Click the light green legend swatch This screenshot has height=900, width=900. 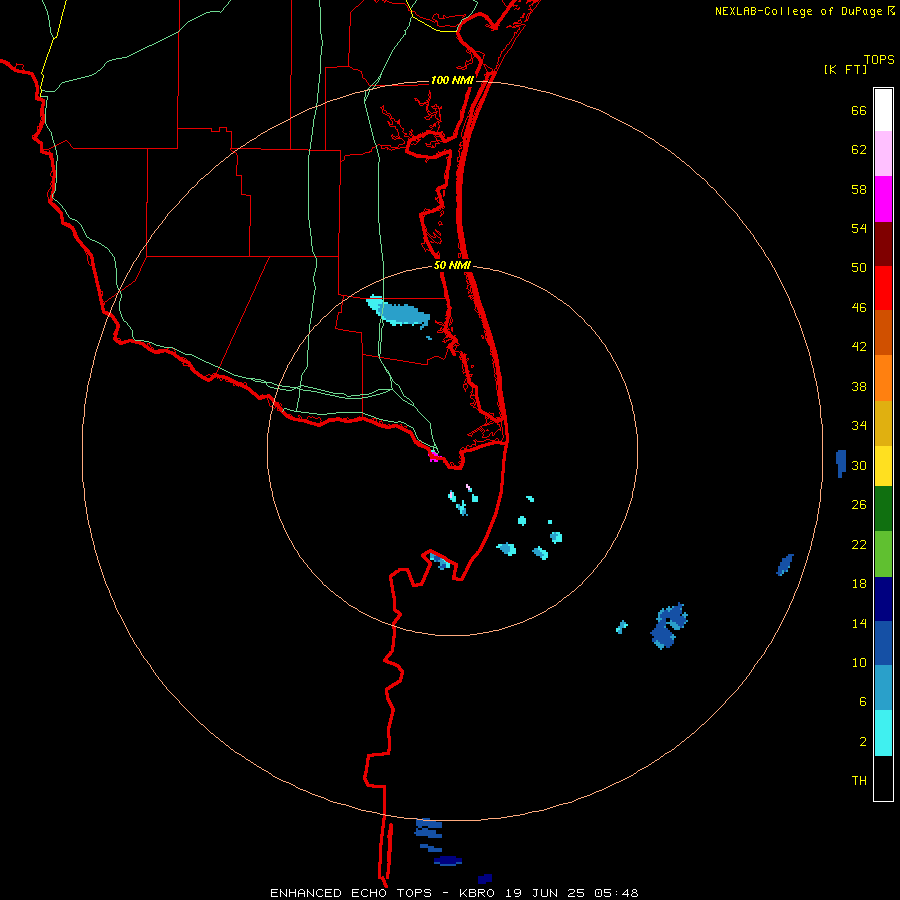click(883, 554)
